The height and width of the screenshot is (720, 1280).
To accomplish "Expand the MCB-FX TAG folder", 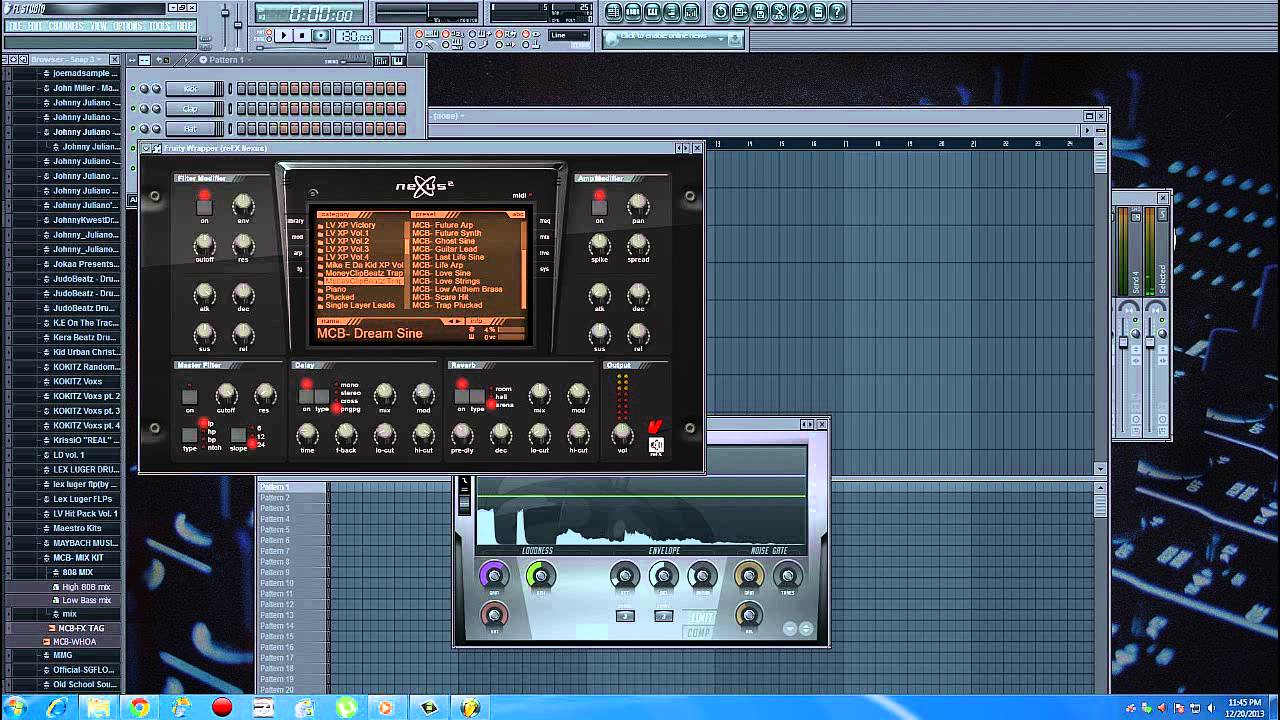I will click(80, 628).
